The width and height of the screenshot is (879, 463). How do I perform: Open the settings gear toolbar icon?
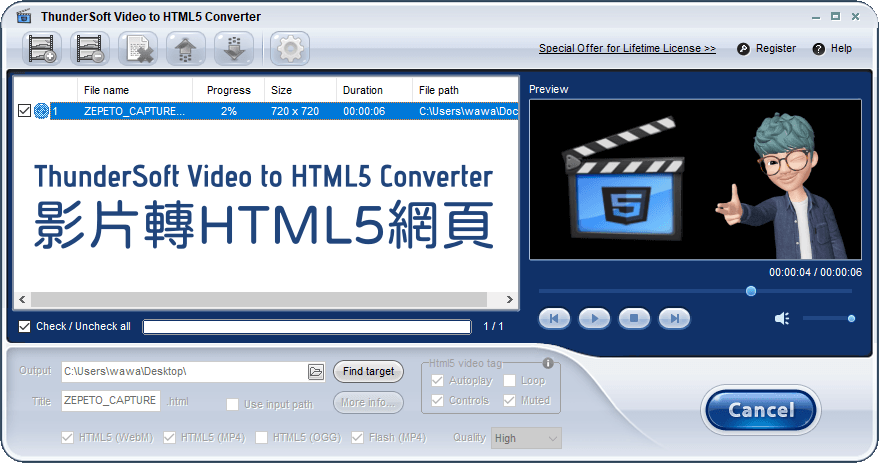coord(290,49)
